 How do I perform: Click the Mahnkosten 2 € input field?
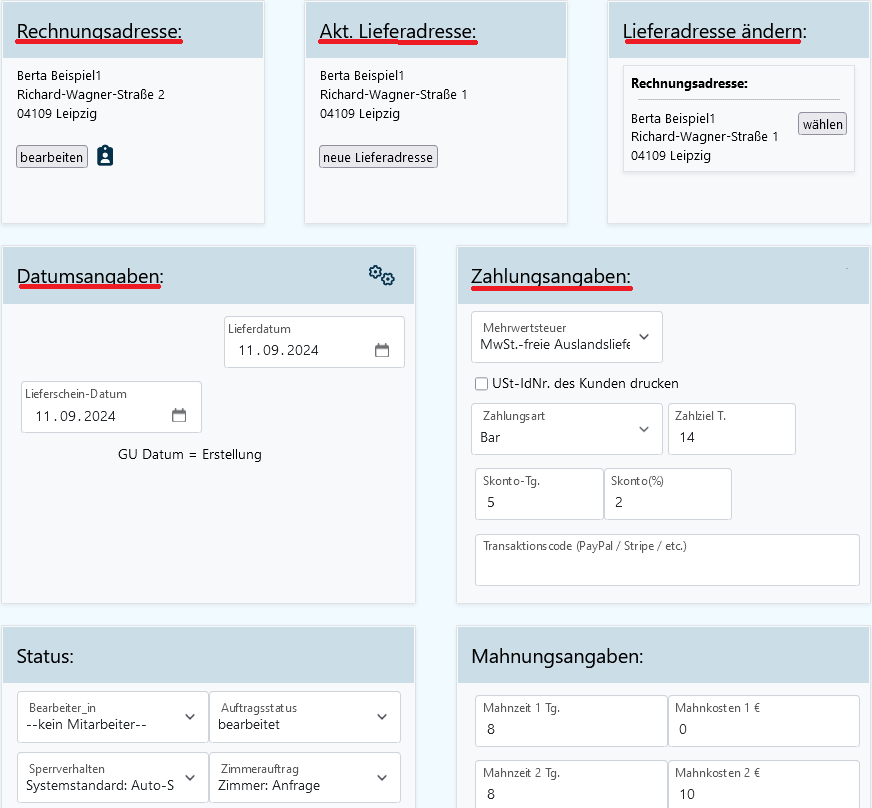[763, 794]
